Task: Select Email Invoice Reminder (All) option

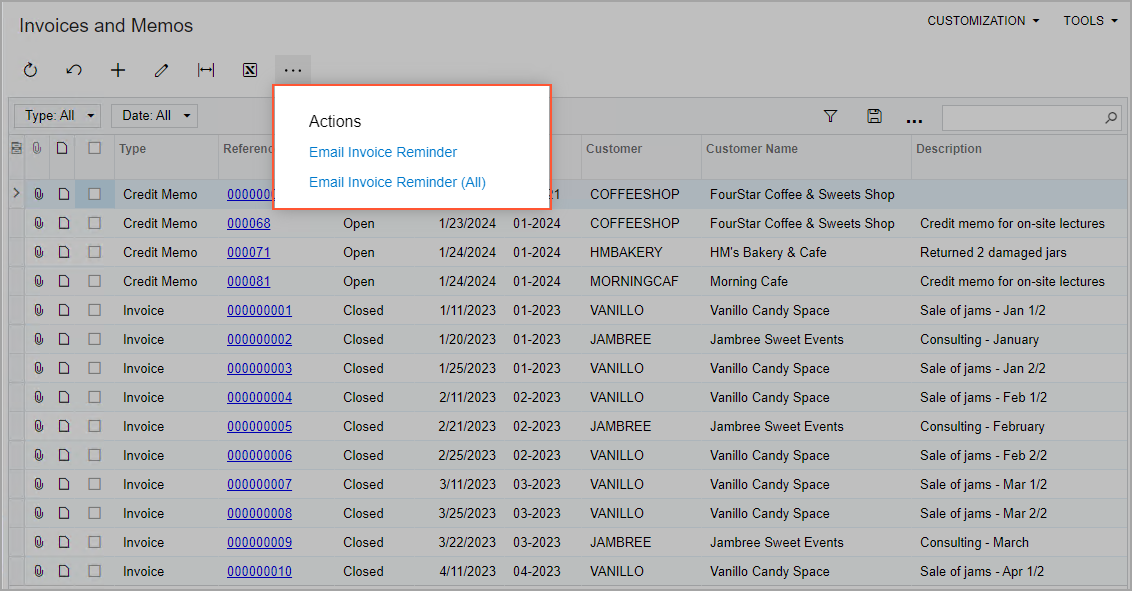Action: (x=397, y=182)
